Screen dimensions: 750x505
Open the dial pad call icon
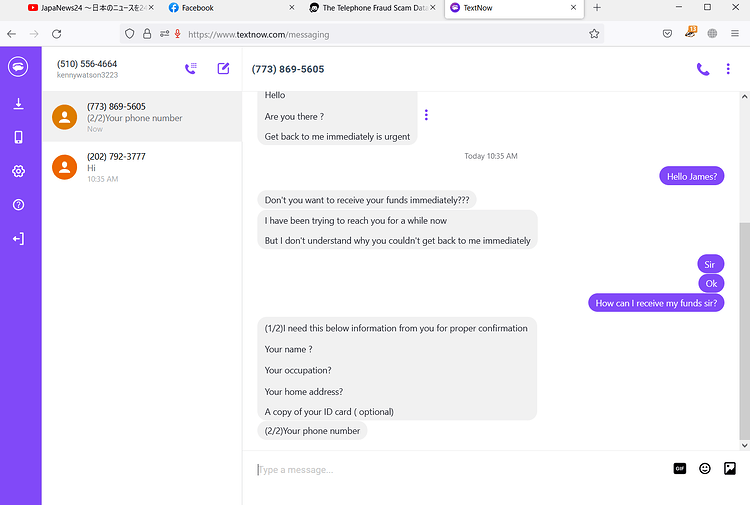point(191,68)
